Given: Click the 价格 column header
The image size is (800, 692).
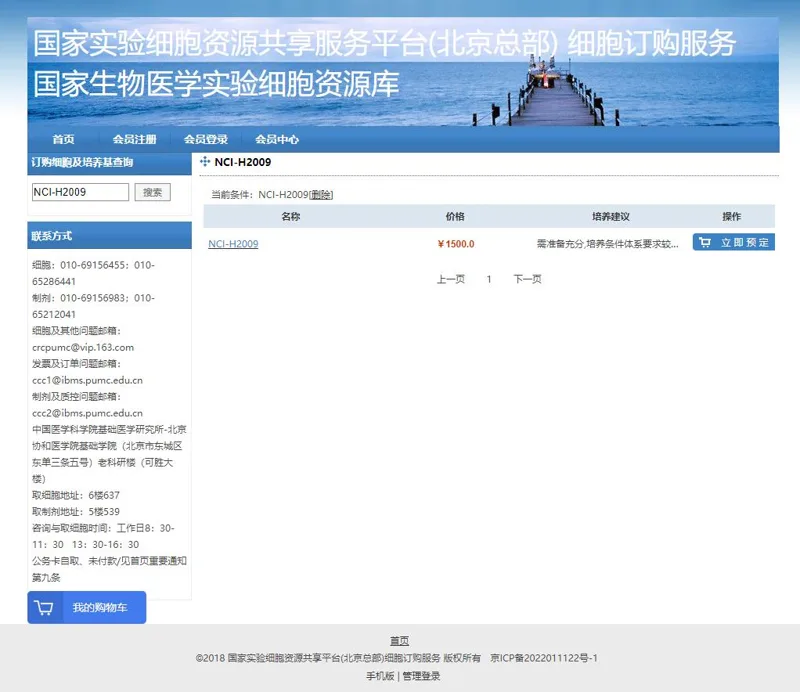Looking at the screenshot, I should click(x=455, y=216).
